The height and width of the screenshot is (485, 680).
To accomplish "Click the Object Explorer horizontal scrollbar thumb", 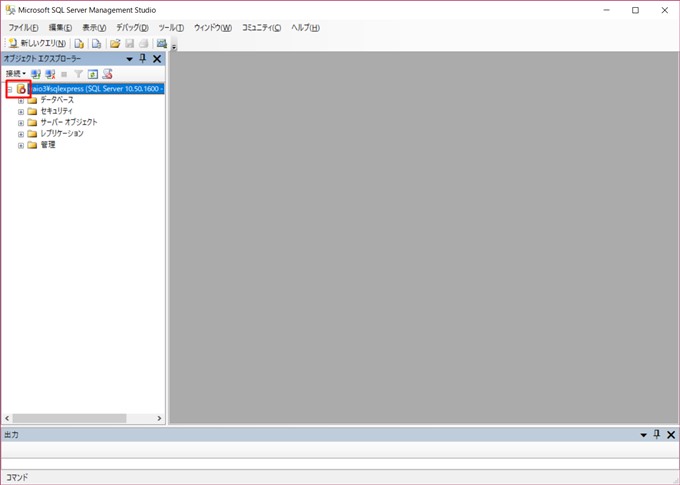I will click(69, 419).
